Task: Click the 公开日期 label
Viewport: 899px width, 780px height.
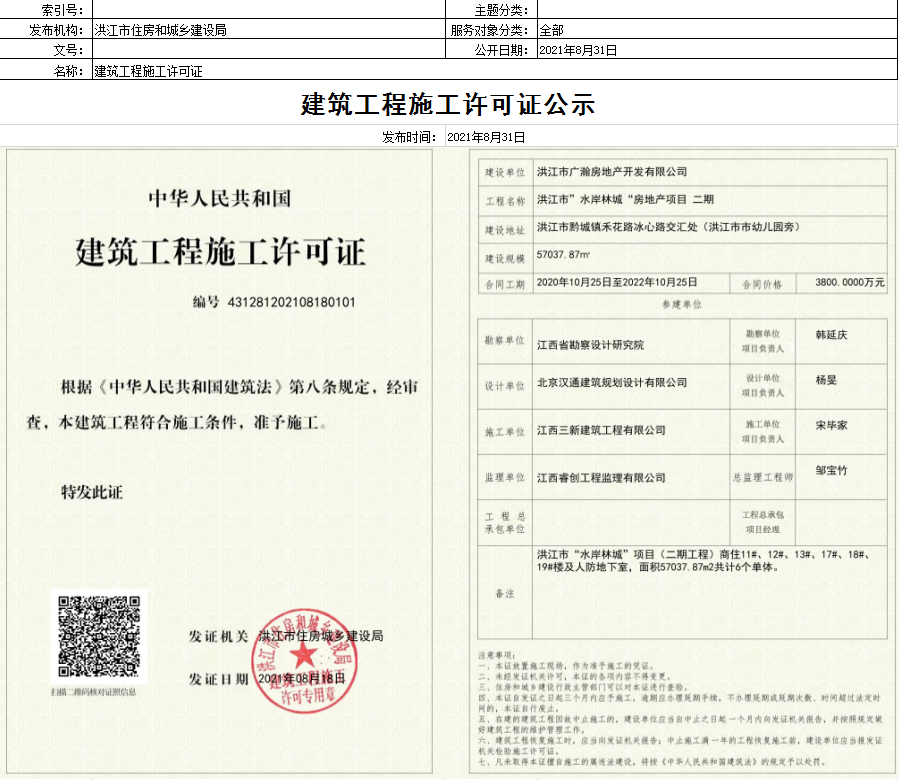Action: pyautogui.click(x=501, y=50)
